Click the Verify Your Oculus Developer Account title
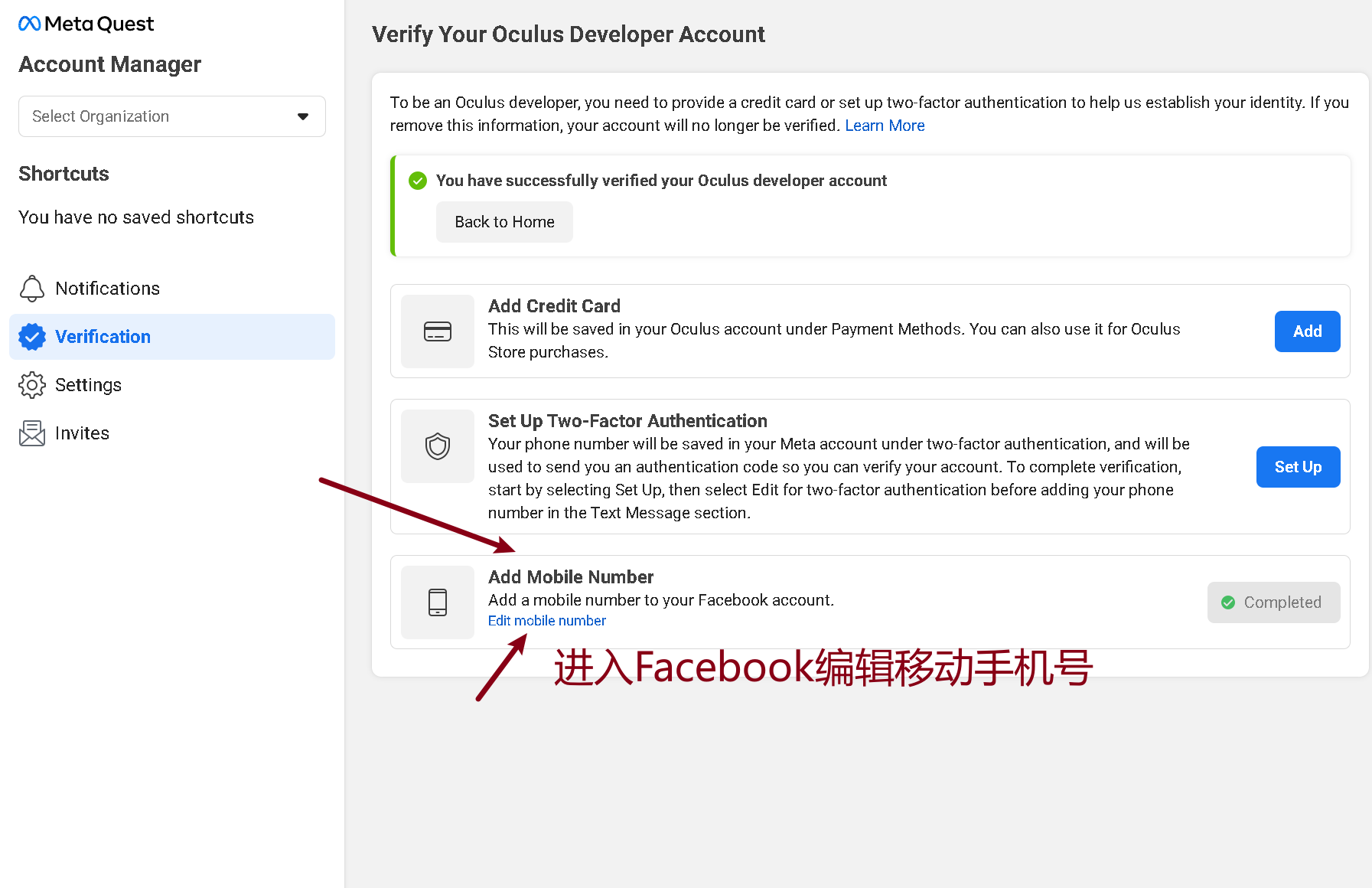The height and width of the screenshot is (888, 1372). (569, 34)
